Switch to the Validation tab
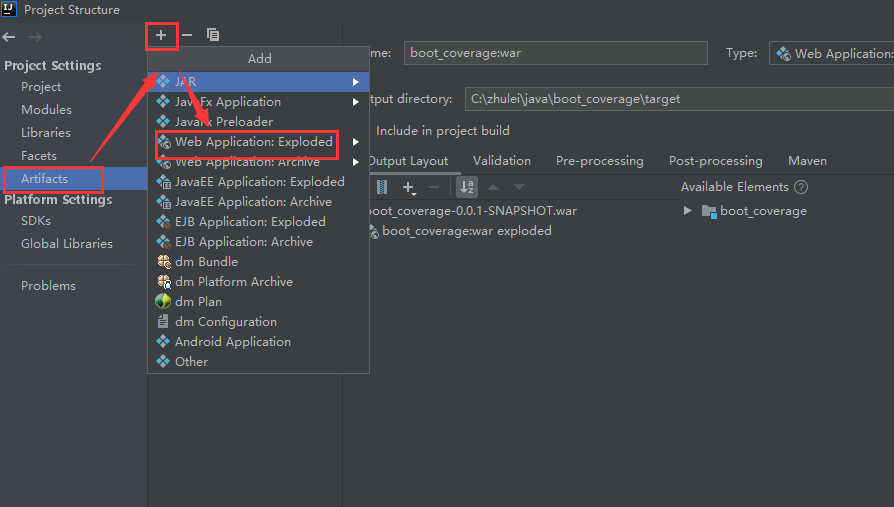 coord(502,161)
